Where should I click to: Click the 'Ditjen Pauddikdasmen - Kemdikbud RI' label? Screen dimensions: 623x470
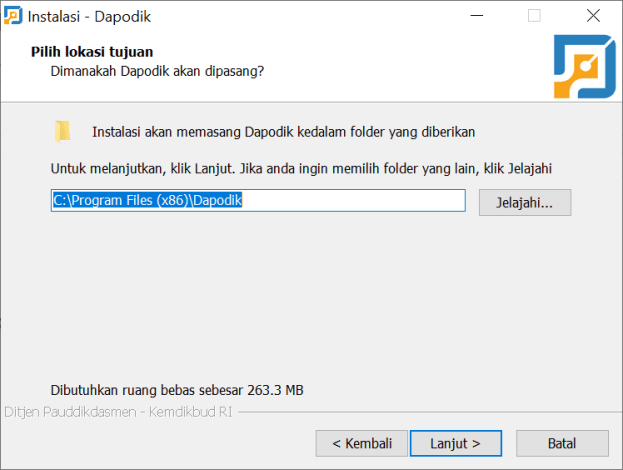118,412
